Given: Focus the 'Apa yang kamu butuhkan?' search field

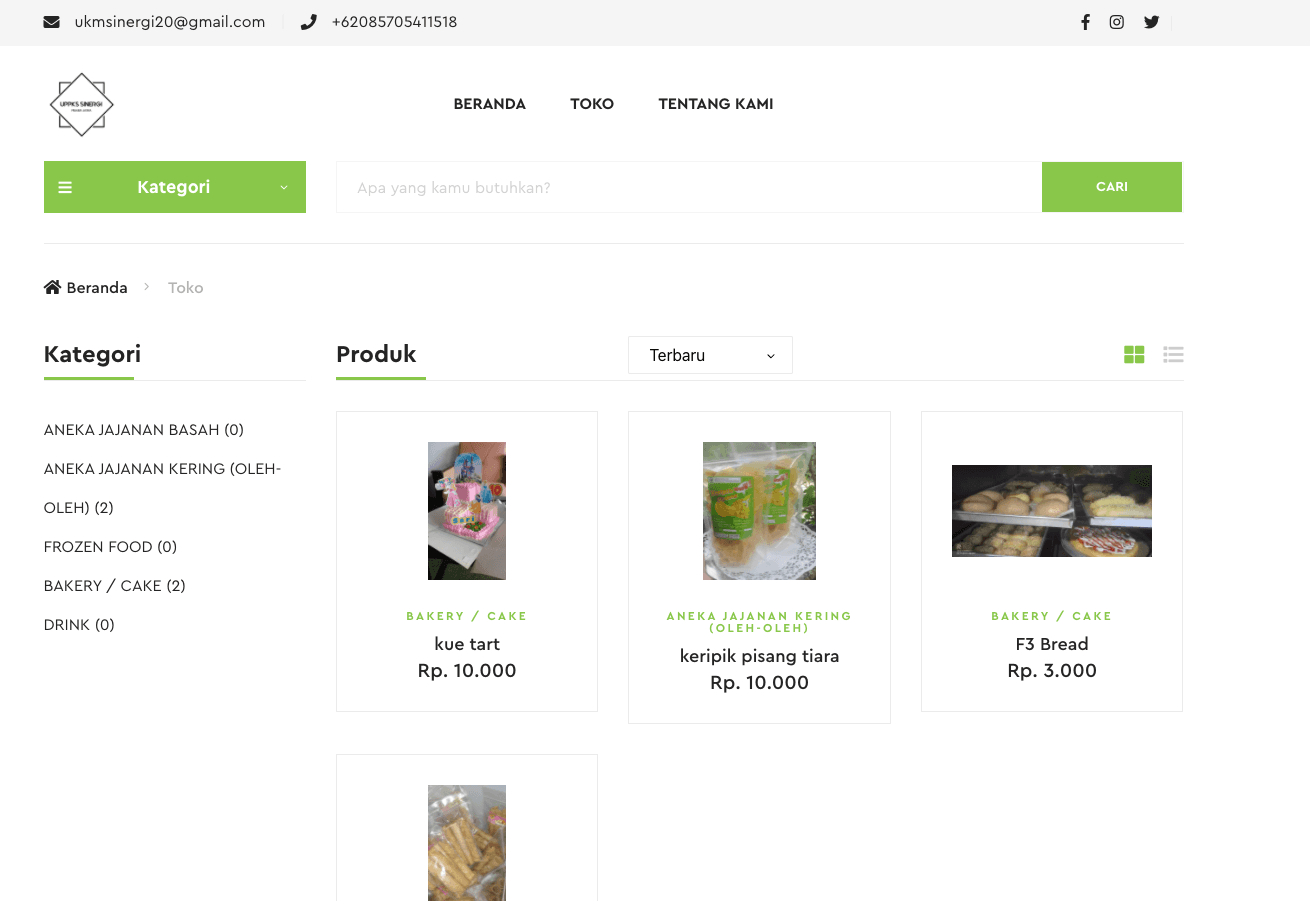Looking at the screenshot, I should 689,187.
